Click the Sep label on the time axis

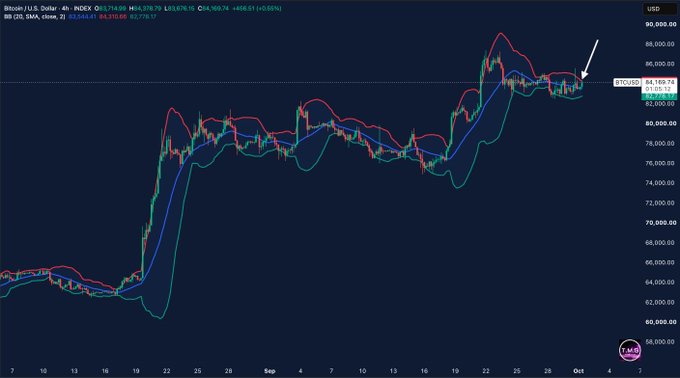(x=269, y=371)
